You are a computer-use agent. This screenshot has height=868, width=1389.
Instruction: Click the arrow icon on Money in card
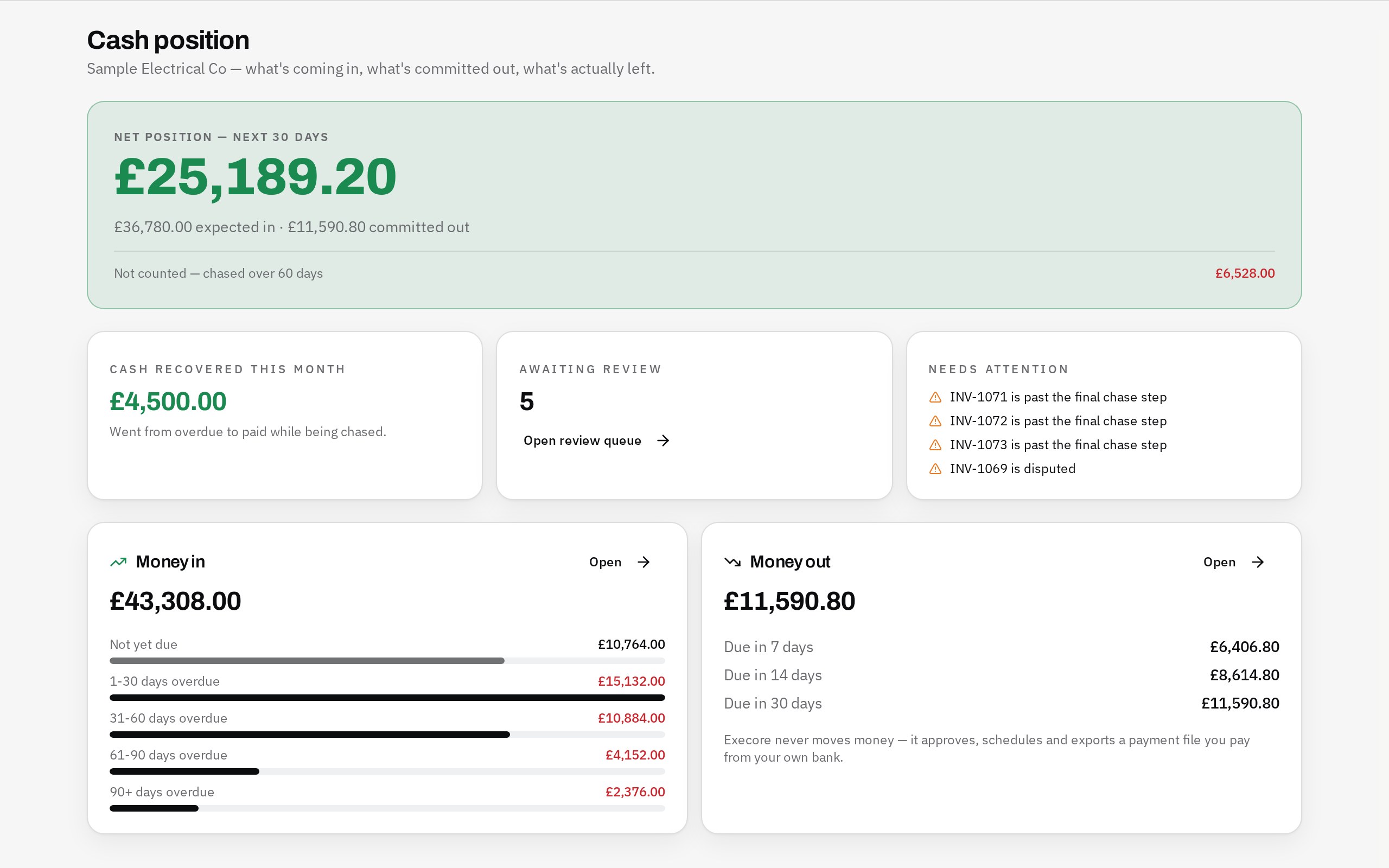click(x=644, y=562)
